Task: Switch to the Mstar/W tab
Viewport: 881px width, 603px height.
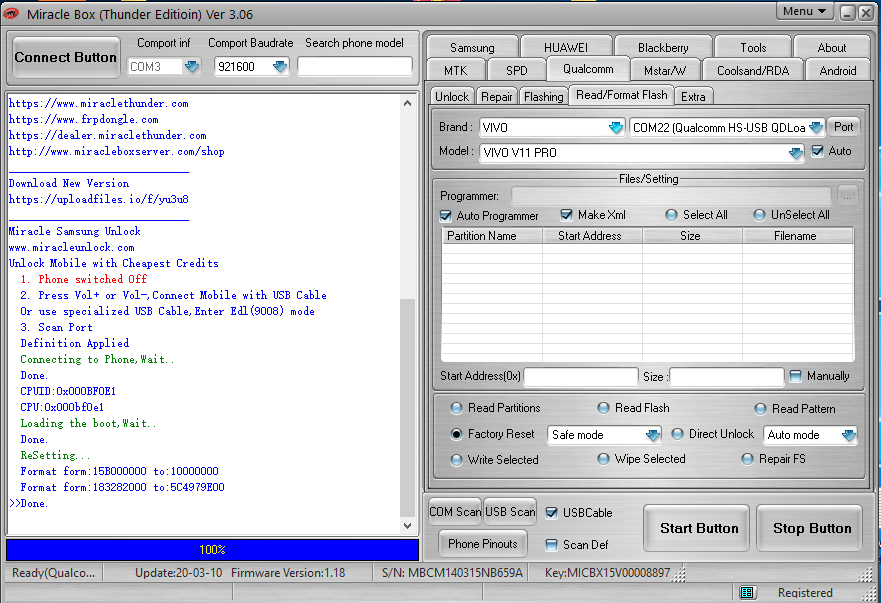Action: pyautogui.click(x=665, y=71)
